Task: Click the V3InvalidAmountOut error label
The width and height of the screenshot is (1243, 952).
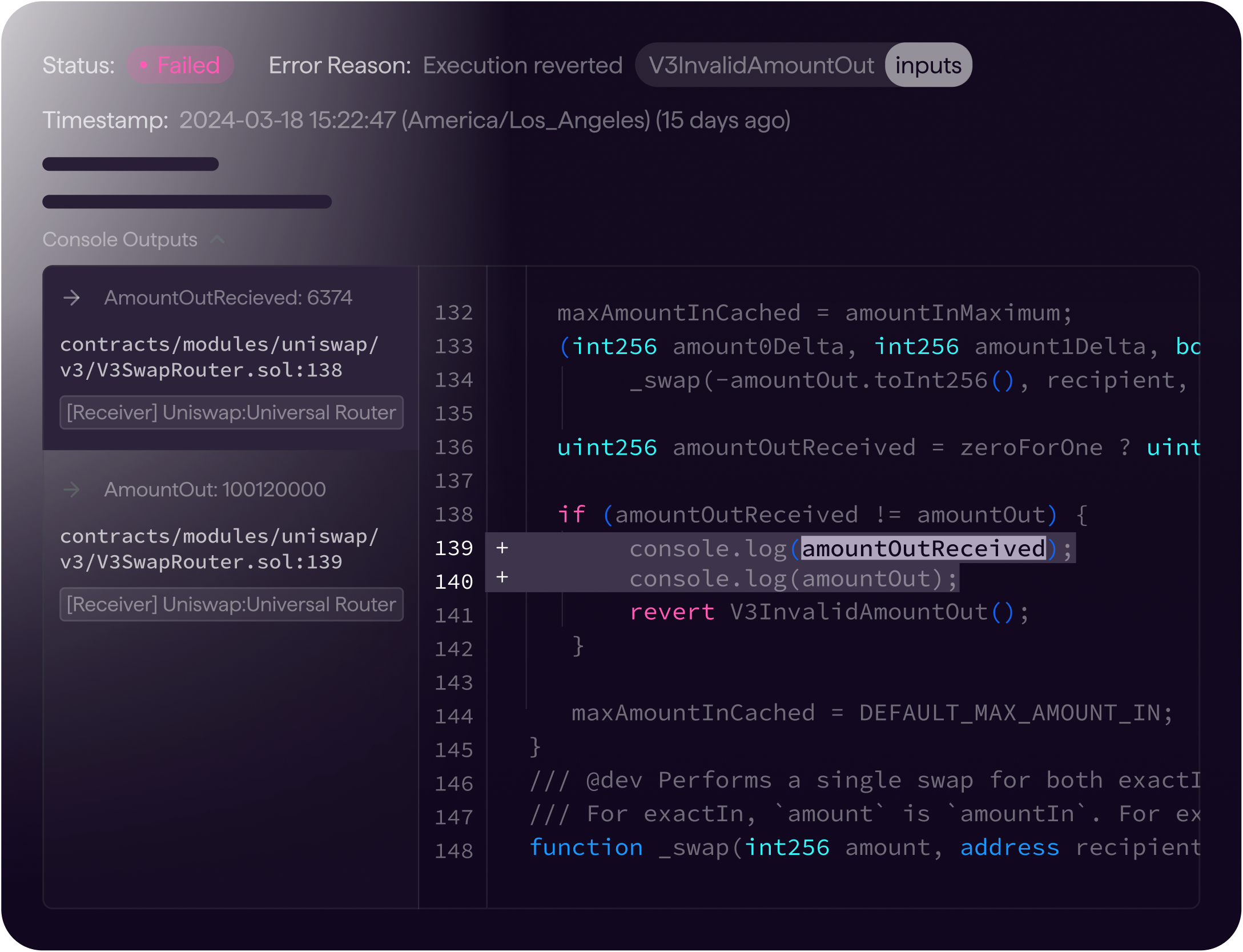Action: point(761,65)
